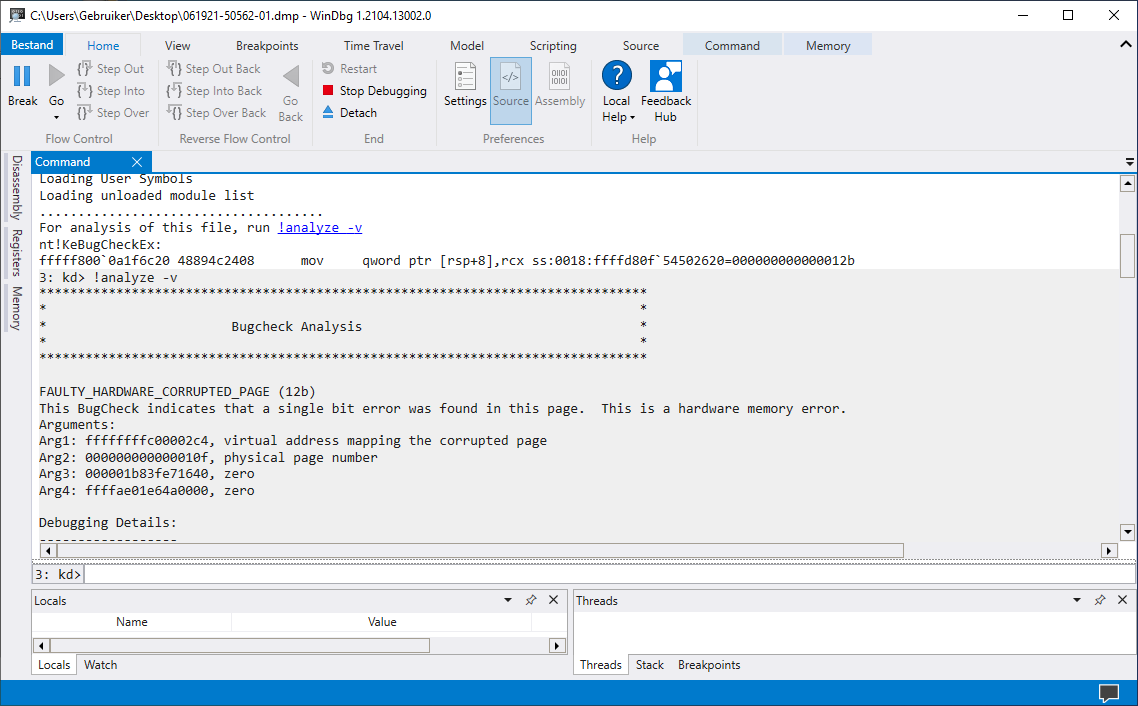1138x706 pixels.
Task: Switch to the Scripting ribbon tab
Action: 553,45
